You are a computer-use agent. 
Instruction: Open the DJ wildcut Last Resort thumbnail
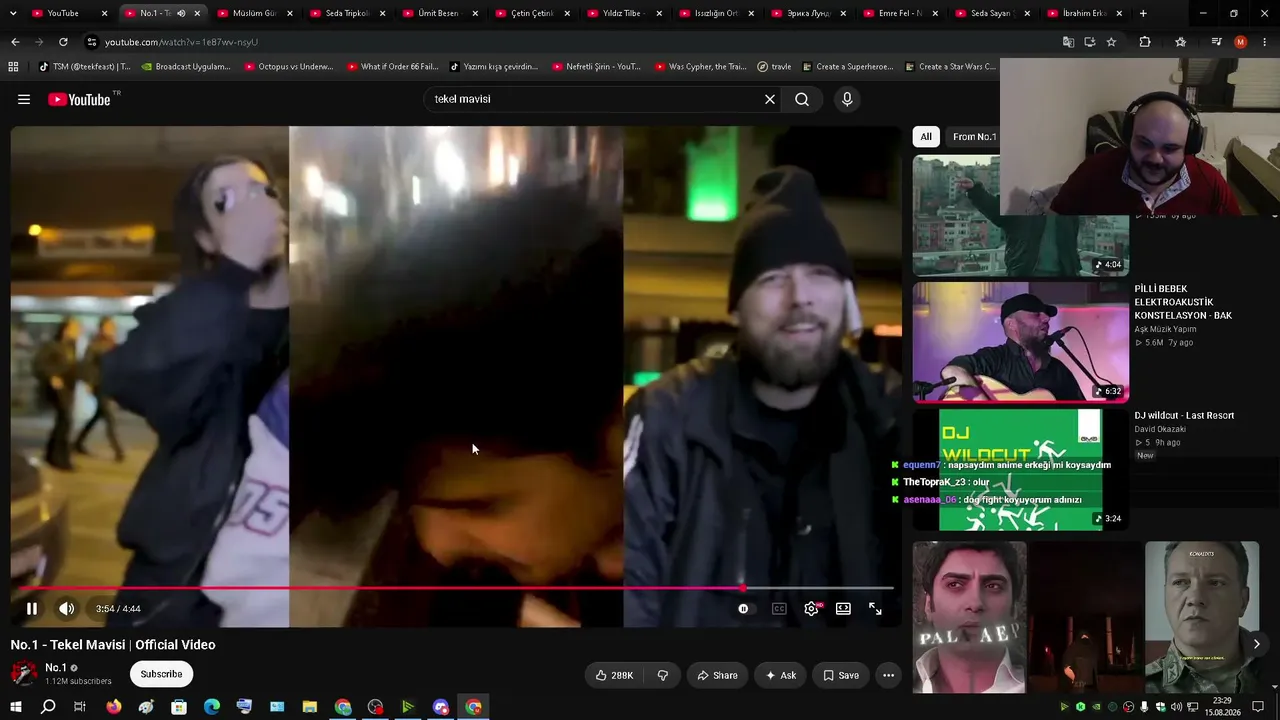(1020, 469)
